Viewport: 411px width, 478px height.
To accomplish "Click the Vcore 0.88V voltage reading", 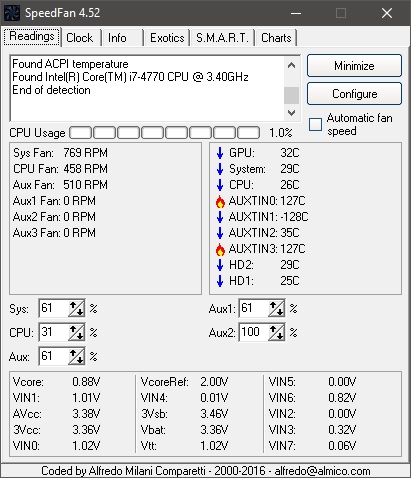I will tap(56, 382).
